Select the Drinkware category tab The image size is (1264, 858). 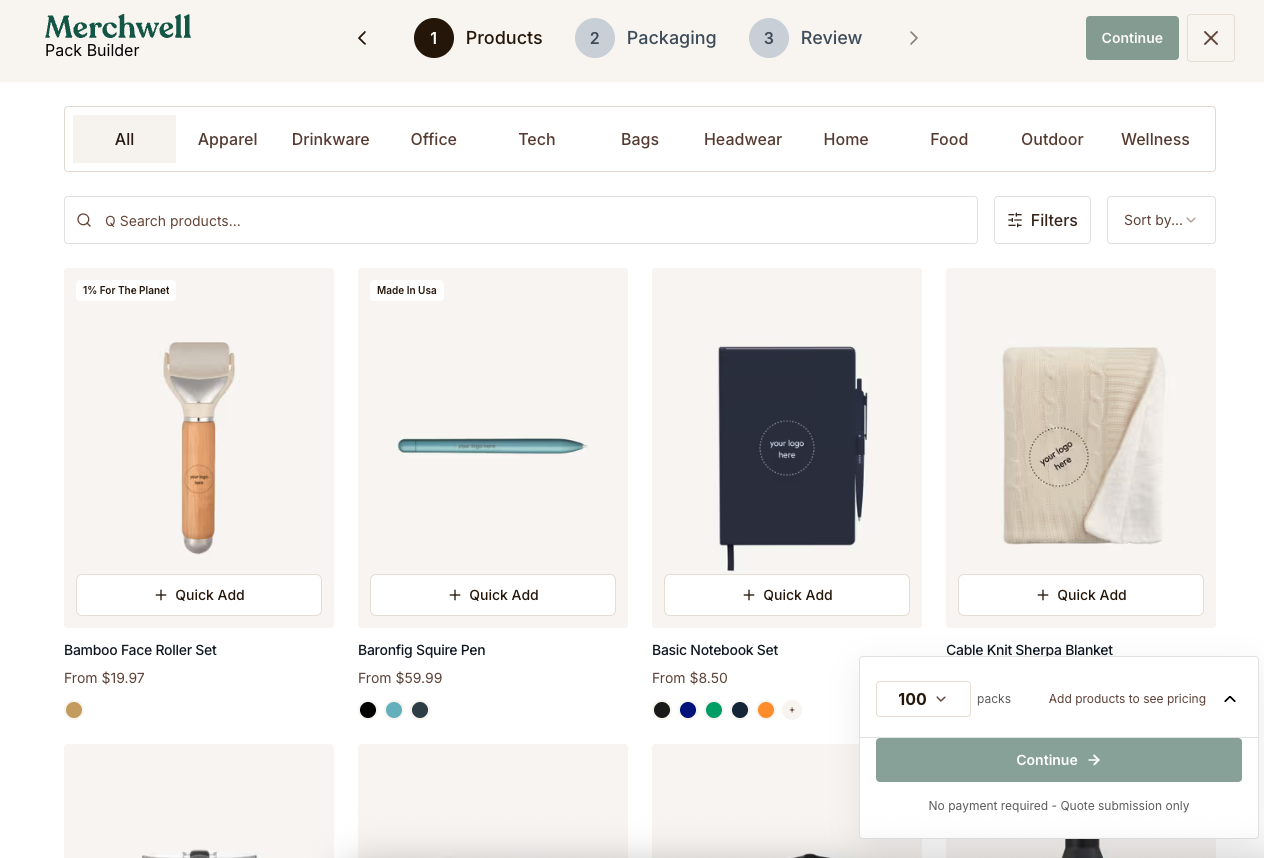coord(330,139)
